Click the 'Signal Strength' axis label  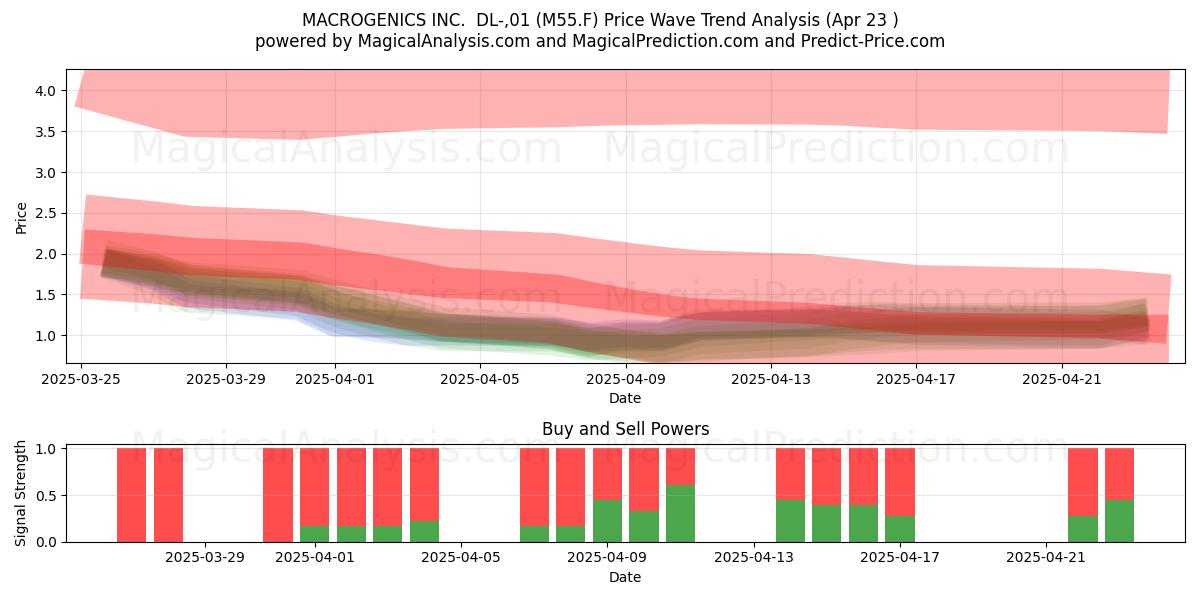[x=22, y=495]
